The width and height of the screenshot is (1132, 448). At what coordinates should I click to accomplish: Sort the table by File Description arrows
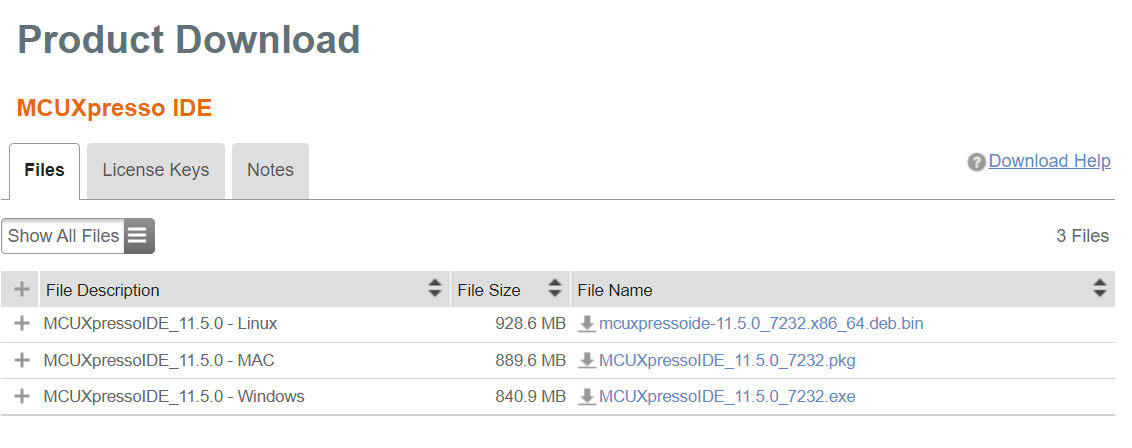(x=434, y=289)
